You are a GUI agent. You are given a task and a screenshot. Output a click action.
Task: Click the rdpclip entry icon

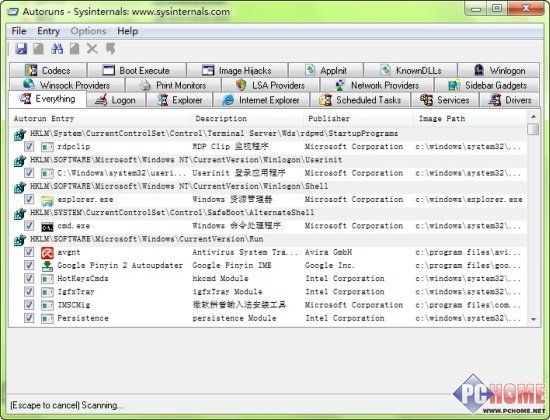[x=47, y=147]
